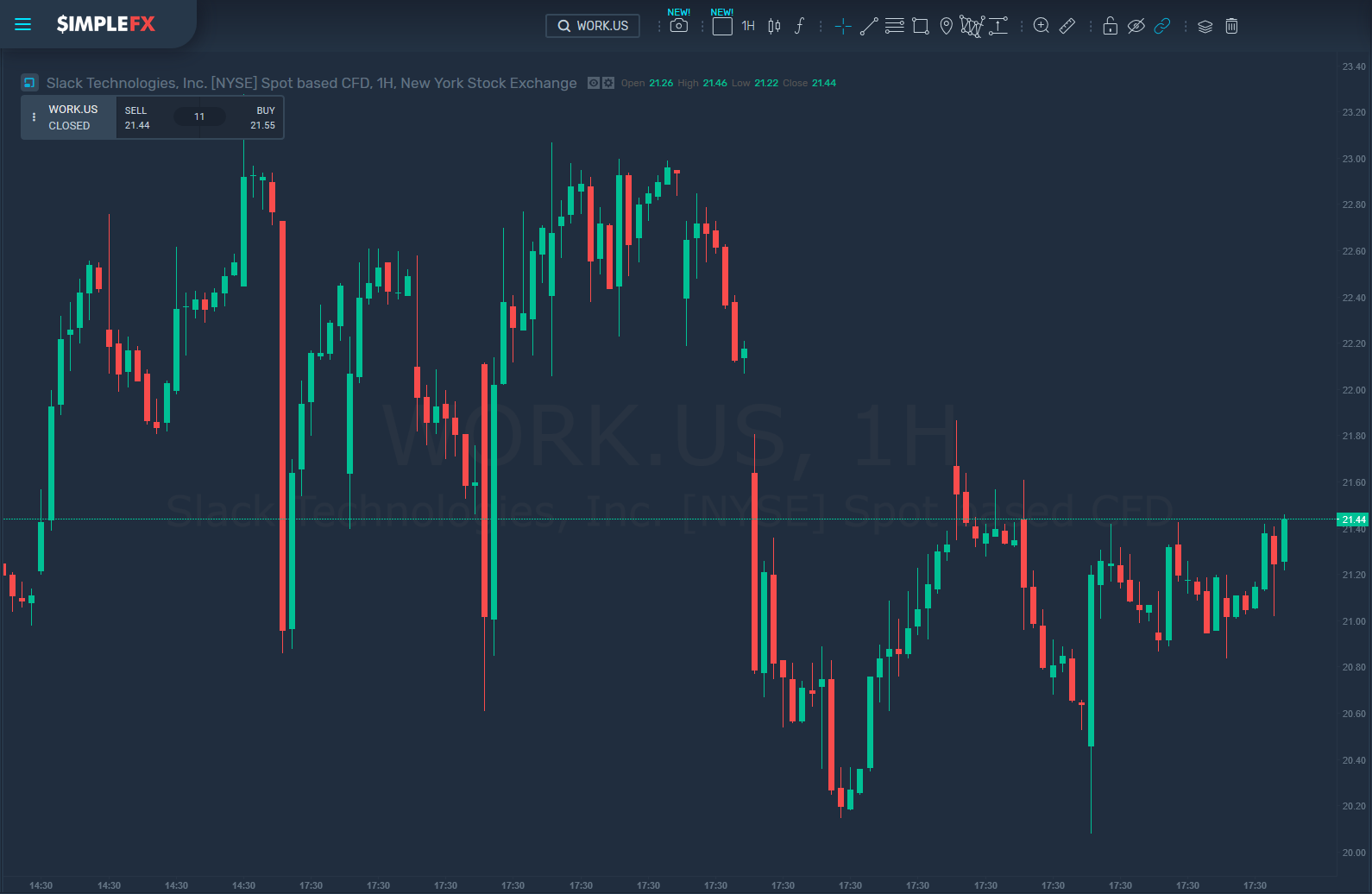Select the ruler measure tool
This screenshot has height=894, width=1372.
(x=1067, y=26)
